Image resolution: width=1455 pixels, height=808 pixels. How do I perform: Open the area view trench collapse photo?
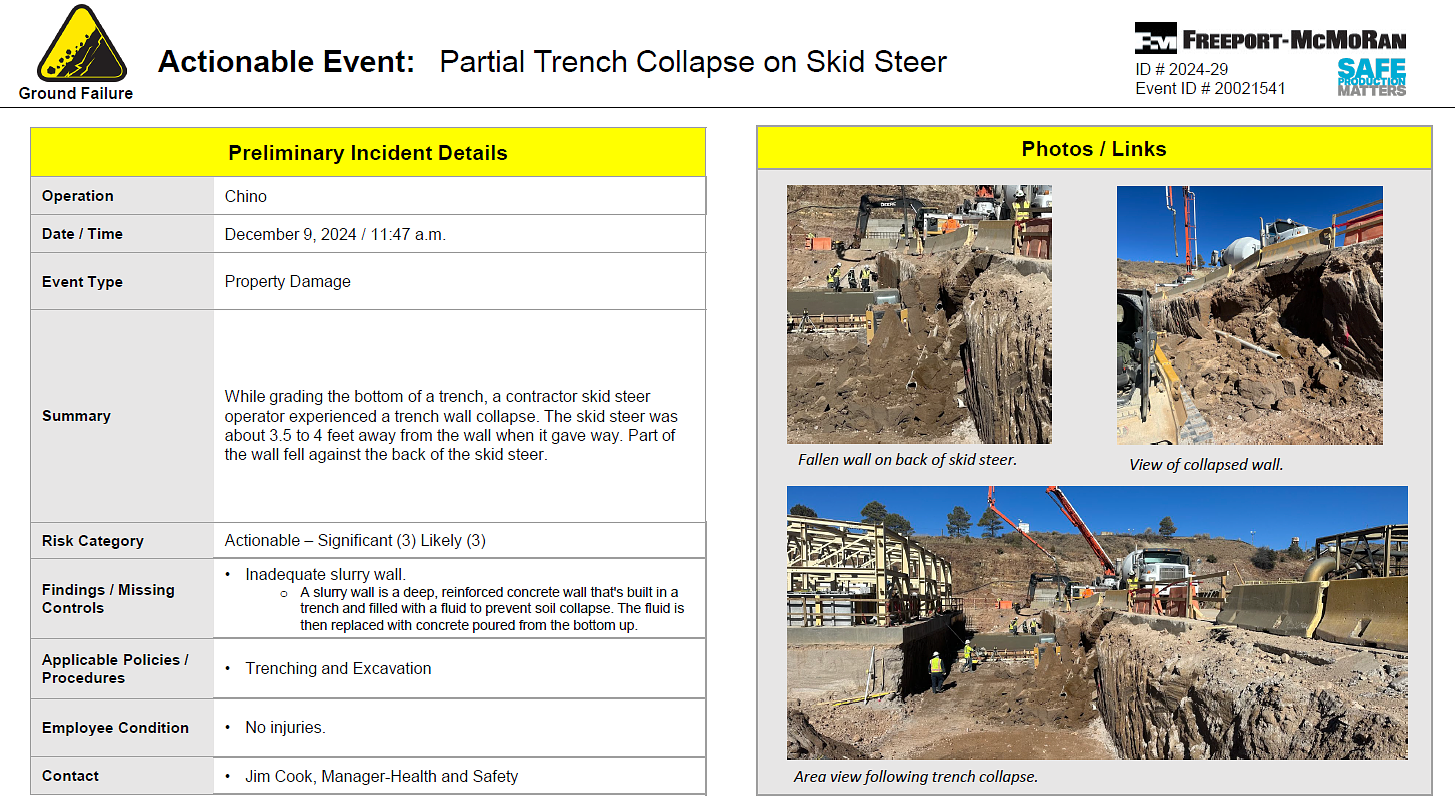pos(1097,622)
